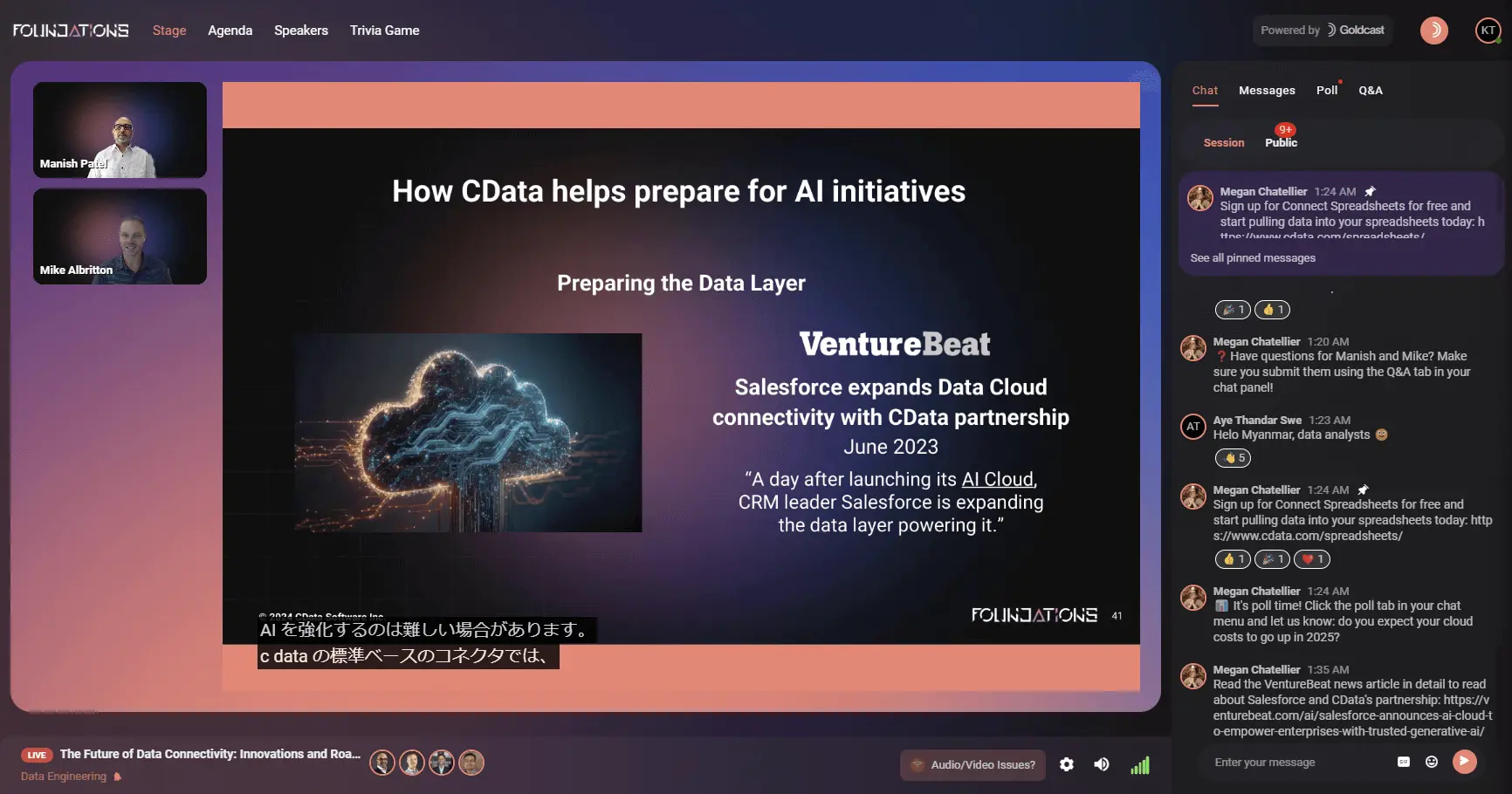Click the third speaker avatar in bottom bar

tap(442, 763)
